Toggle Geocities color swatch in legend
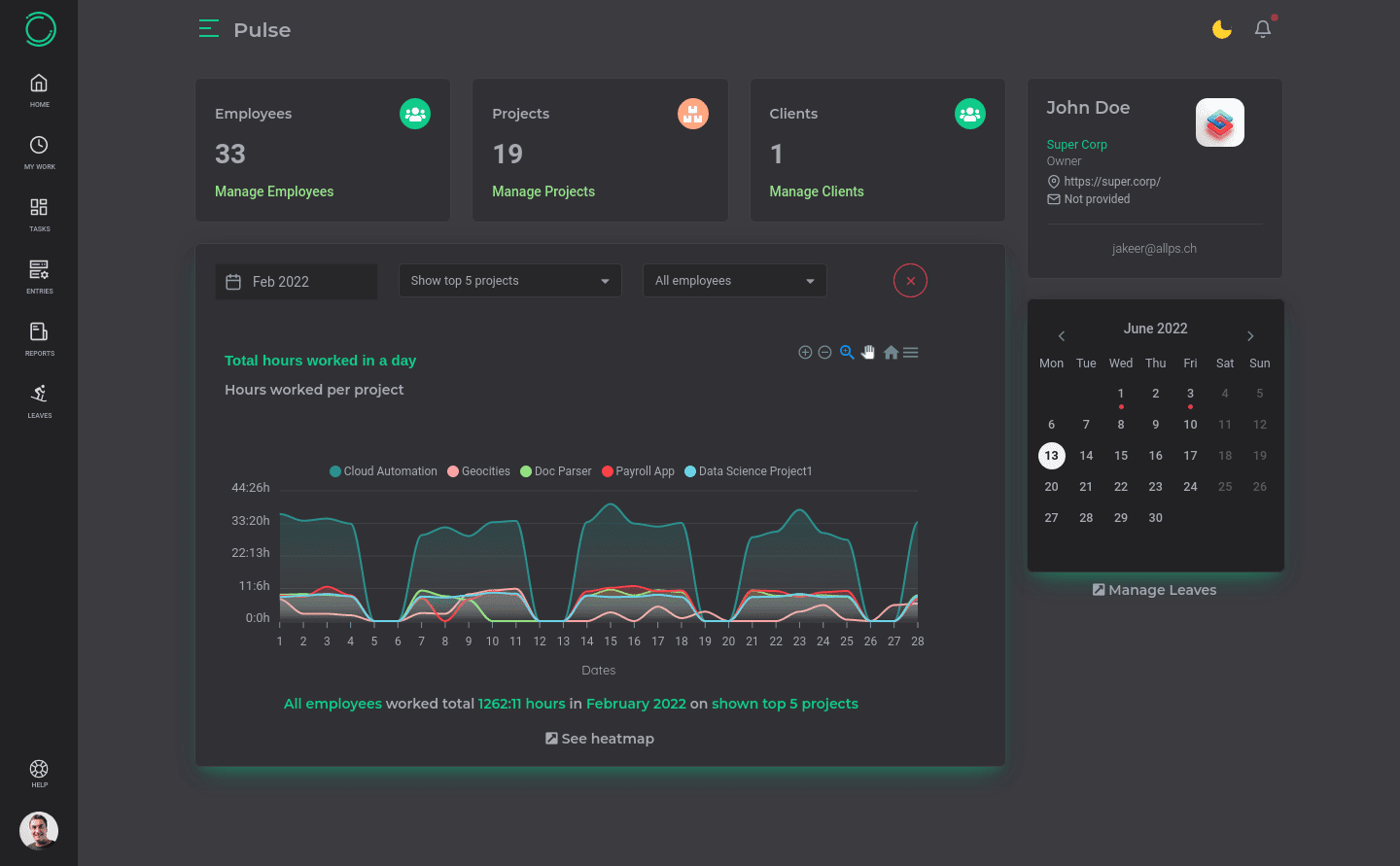 click(x=453, y=471)
